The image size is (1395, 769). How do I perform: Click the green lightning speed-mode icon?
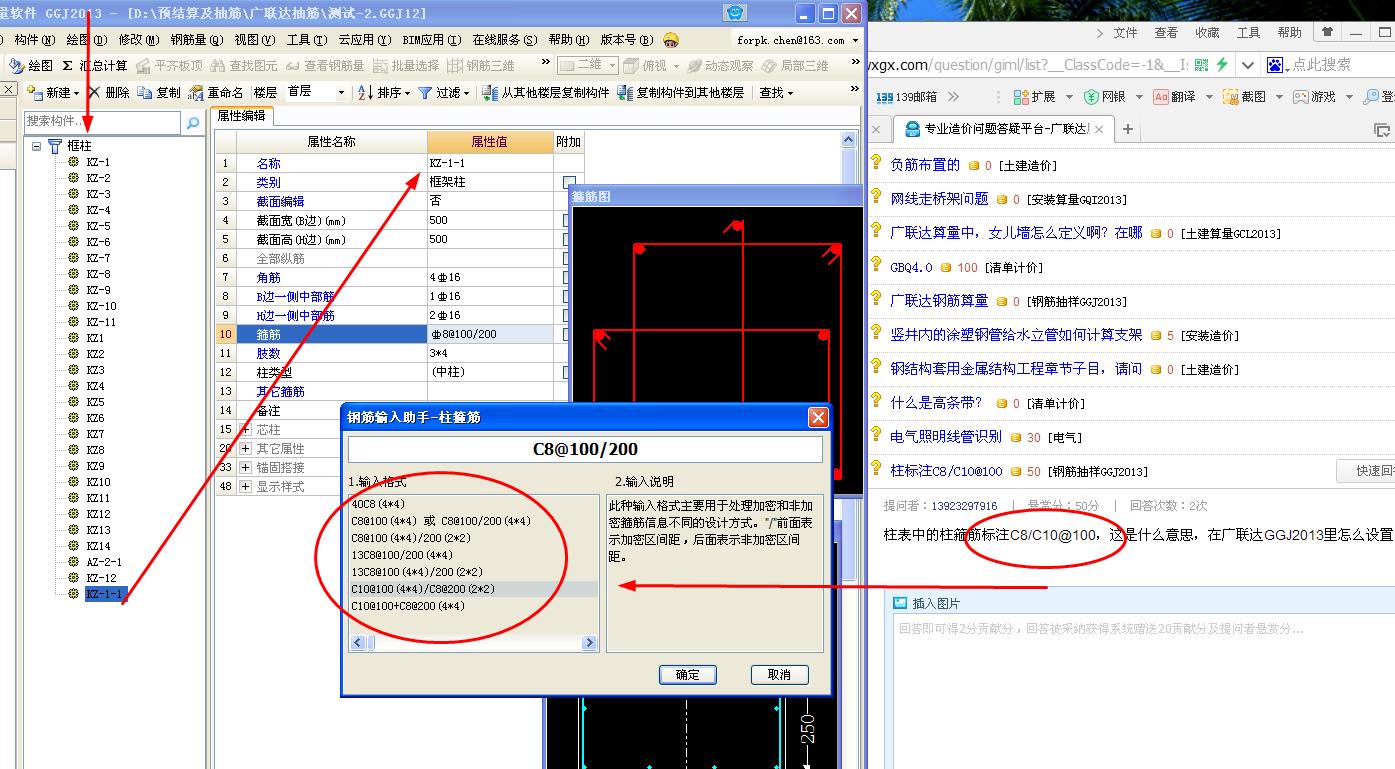click(x=1222, y=65)
